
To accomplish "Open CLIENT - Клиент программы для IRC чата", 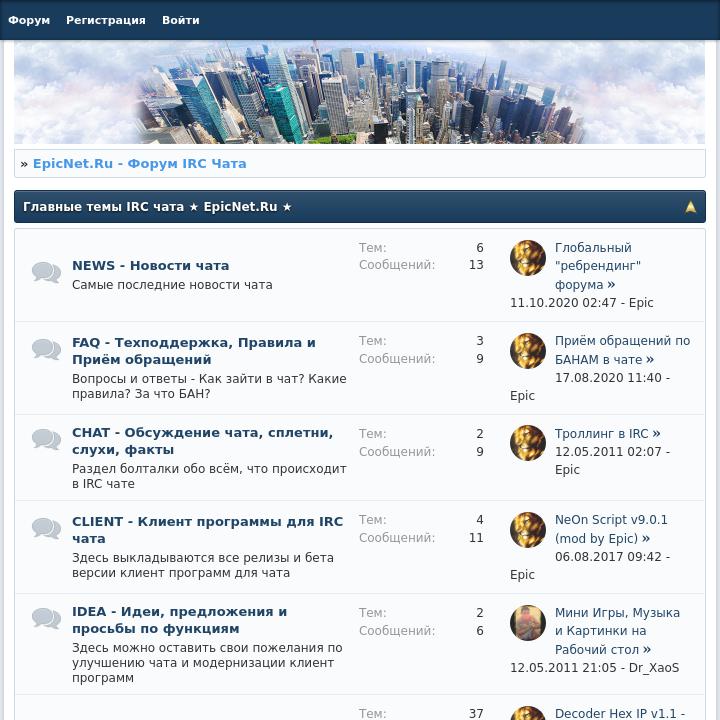I will click(x=208, y=530).
